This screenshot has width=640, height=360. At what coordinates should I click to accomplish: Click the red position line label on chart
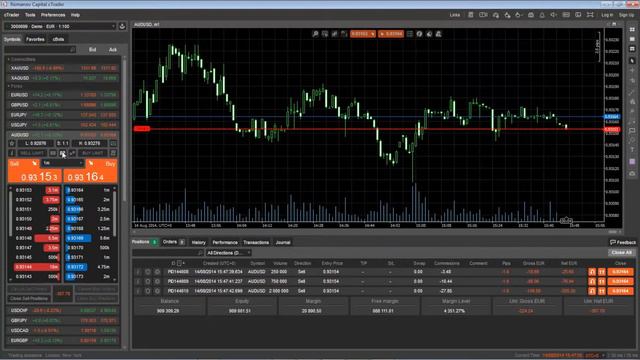pyautogui.click(x=142, y=129)
